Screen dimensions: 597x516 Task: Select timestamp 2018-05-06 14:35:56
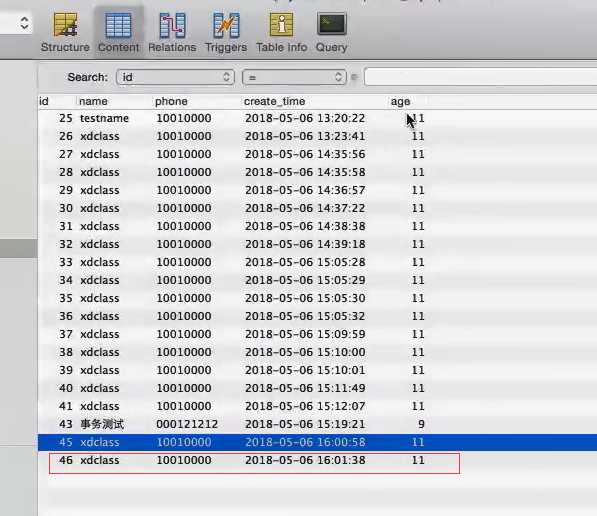coord(305,154)
